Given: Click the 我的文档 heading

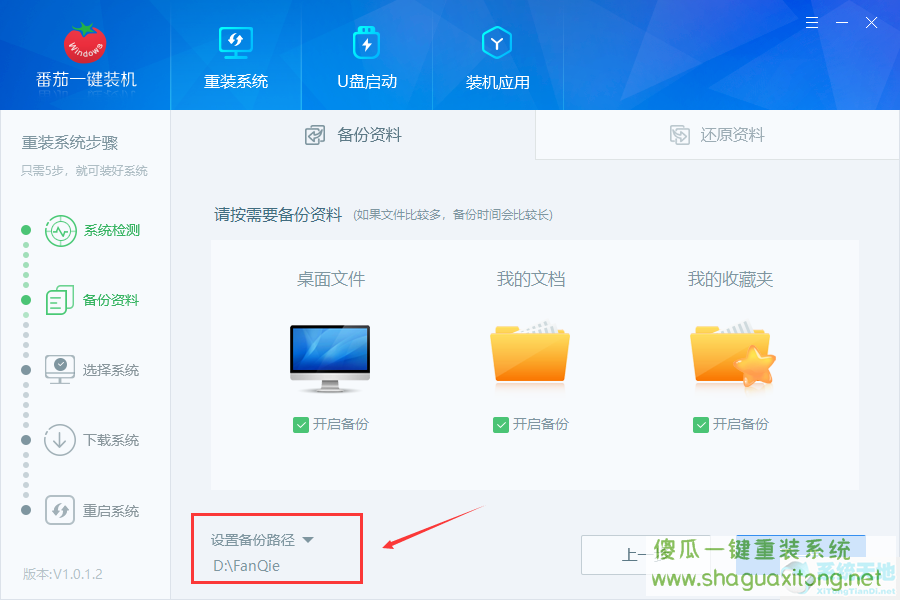Looking at the screenshot, I should (x=531, y=279).
